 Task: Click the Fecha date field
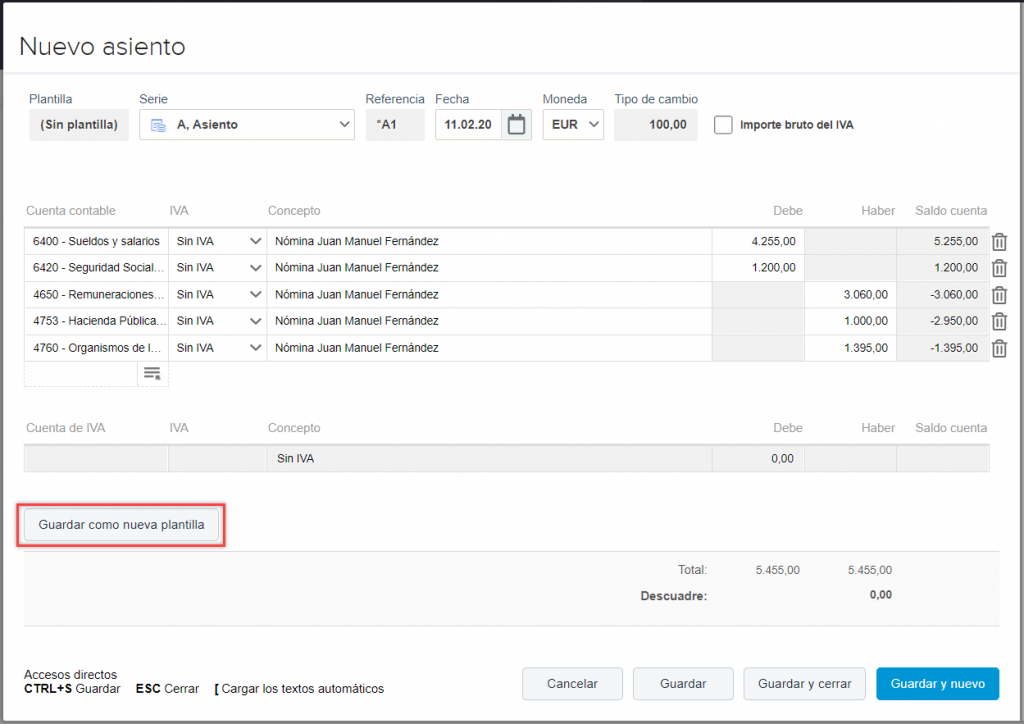[x=469, y=125]
